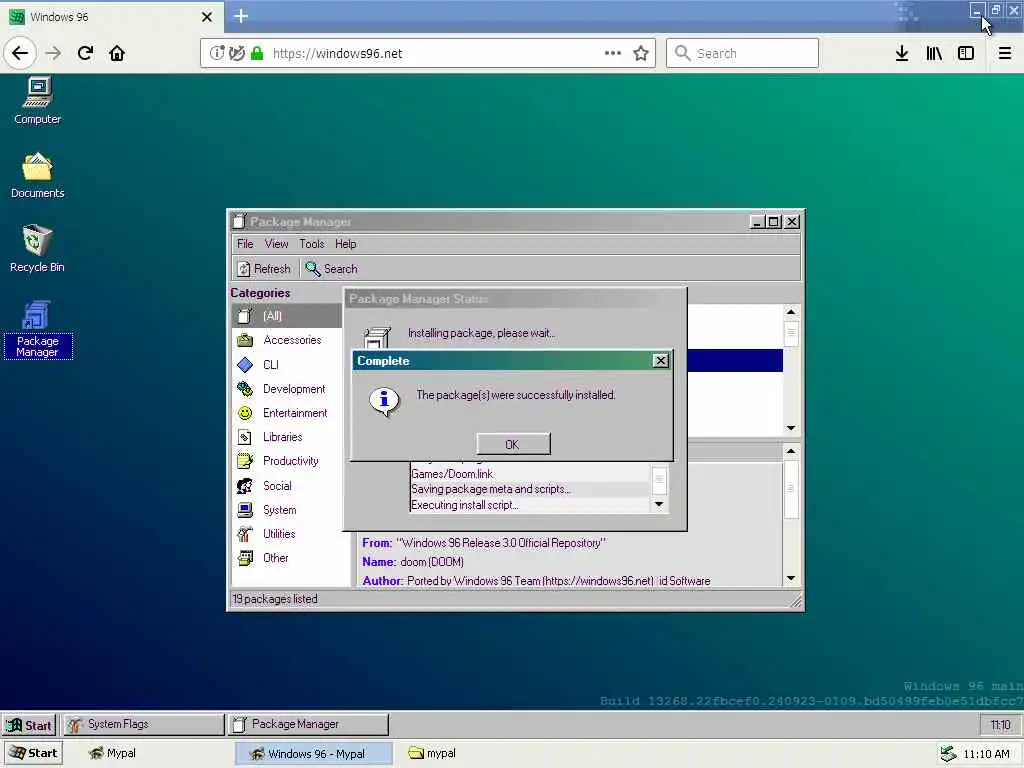This screenshot has height=768, width=1024.
Task: Click the site security padlock icon
Action: [257, 53]
